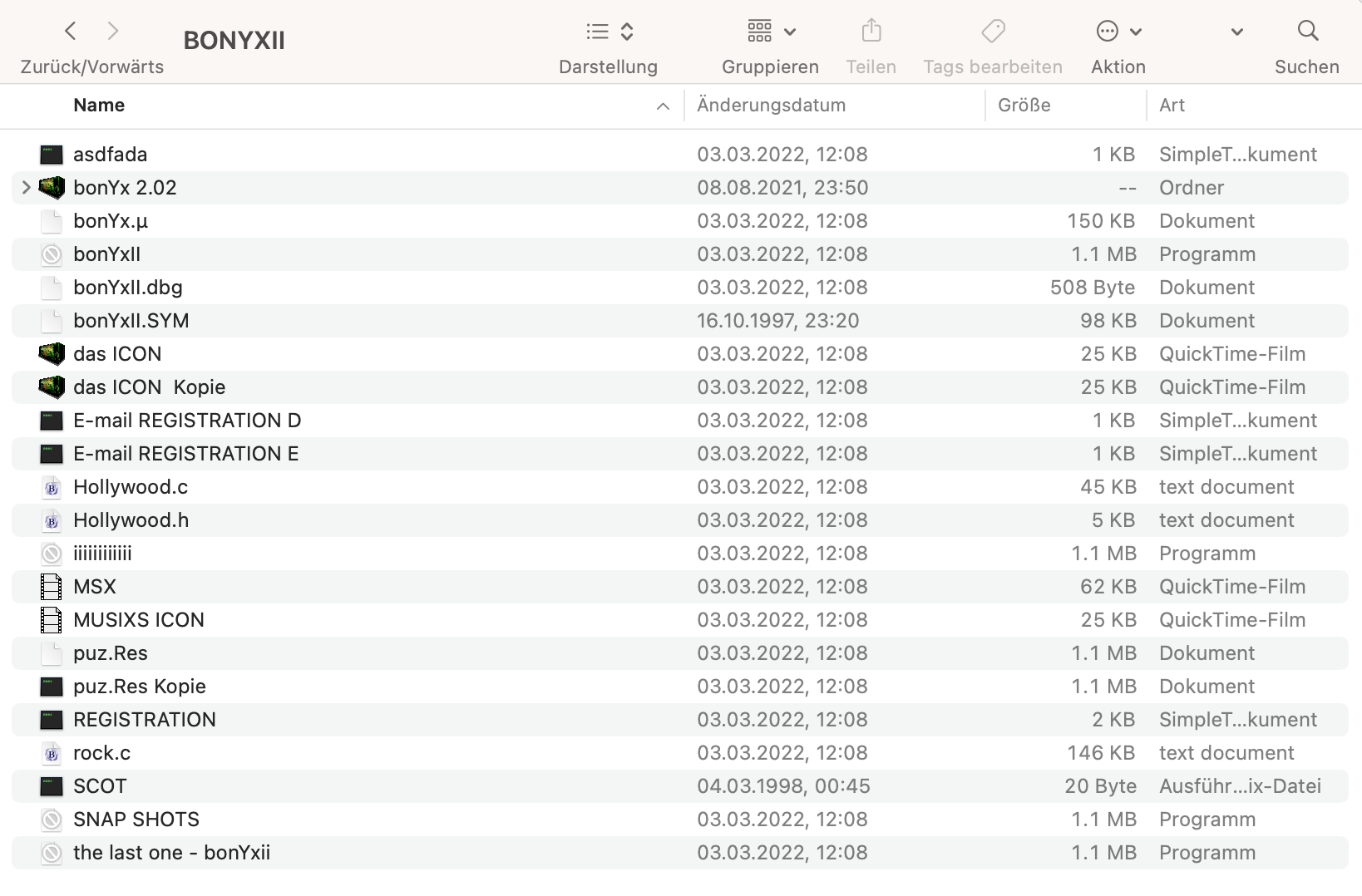Select the Hollywood.c file icon
1362x896 pixels.
[x=52, y=487]
